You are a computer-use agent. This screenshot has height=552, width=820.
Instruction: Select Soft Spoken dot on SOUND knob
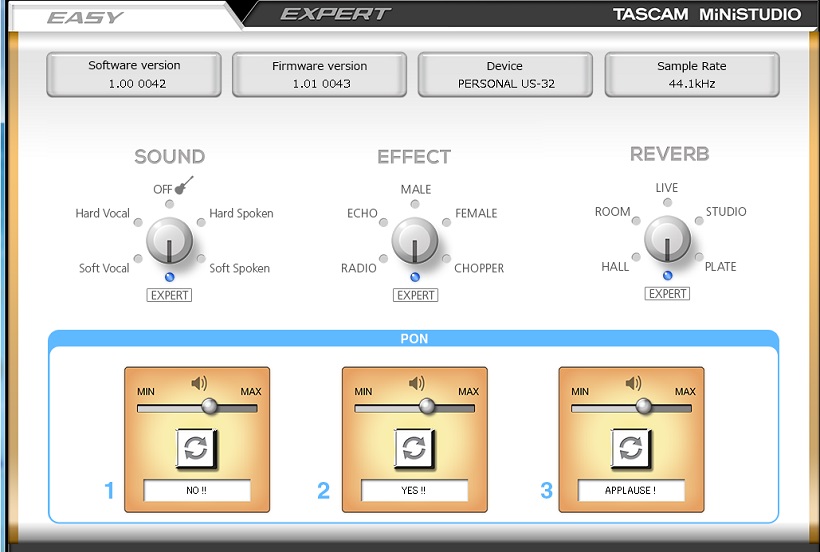tap(201, 258)
